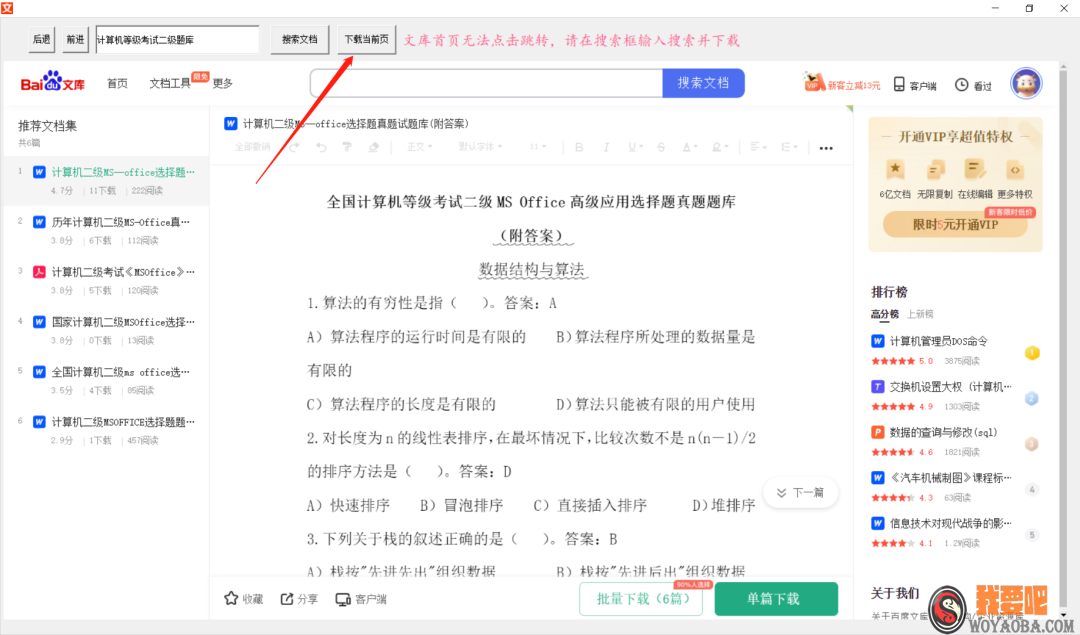This screenshot has height=635, width=1080.
Task: Click the 客户端 icon in bottom bar
Action: pos(344,599)
